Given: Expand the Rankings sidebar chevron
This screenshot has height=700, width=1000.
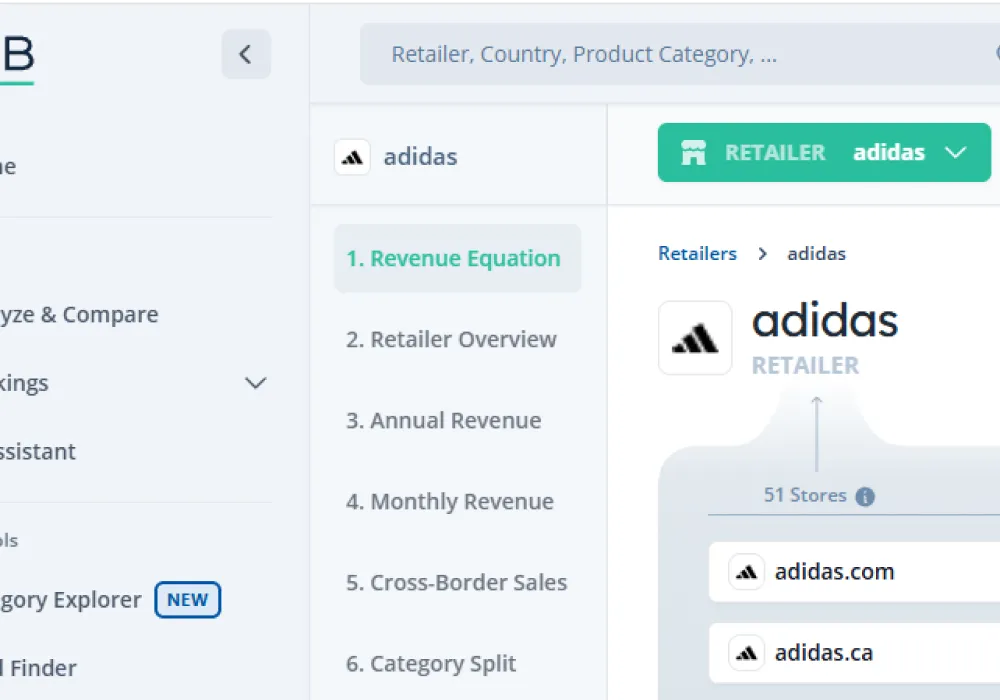Looking at the screenshot, I should coord(256,383).
